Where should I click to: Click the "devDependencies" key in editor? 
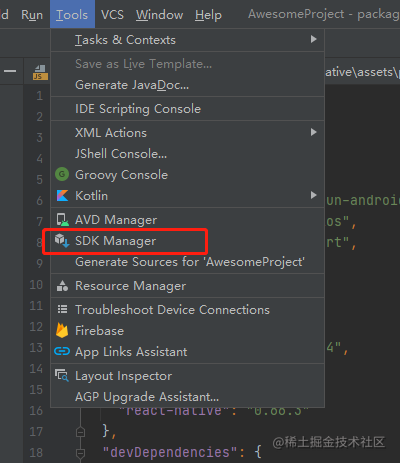coord(170,452)
